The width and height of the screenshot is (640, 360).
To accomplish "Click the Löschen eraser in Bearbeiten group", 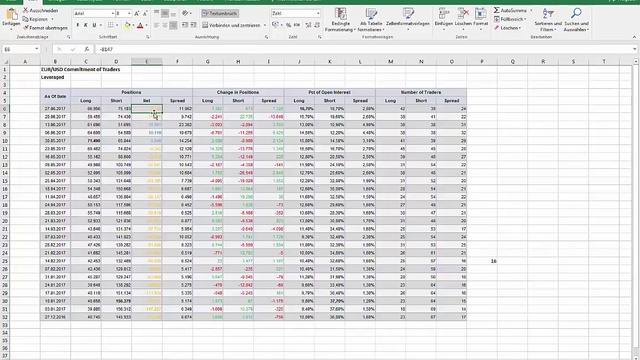I will [508, 28].
